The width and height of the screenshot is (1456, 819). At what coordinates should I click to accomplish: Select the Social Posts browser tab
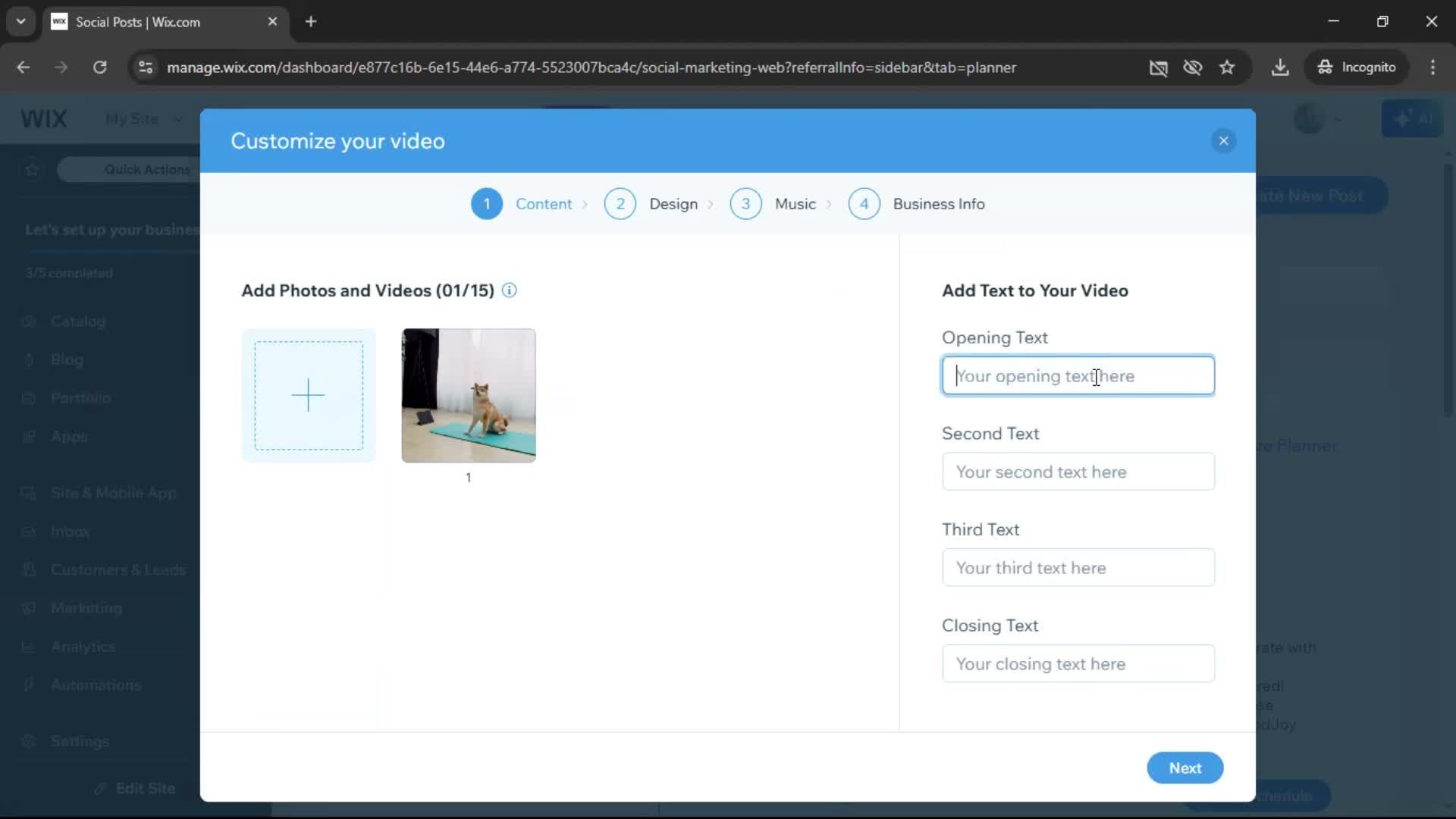pos(166,22)
